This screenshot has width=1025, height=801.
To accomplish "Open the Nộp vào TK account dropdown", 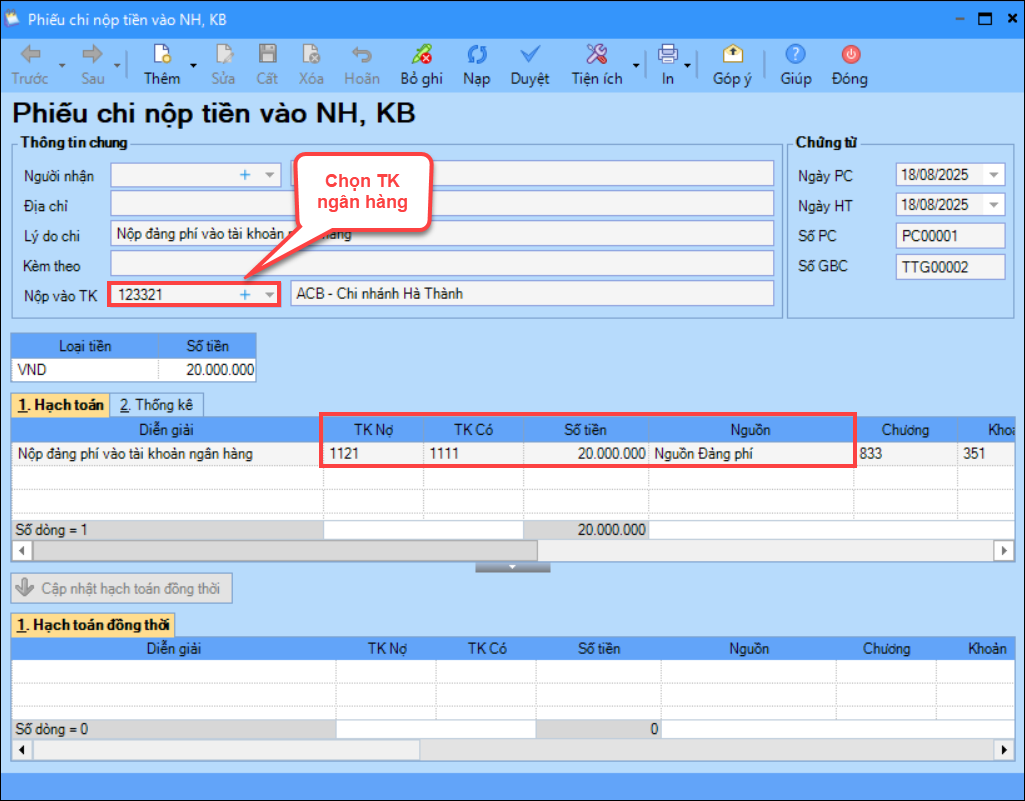I will coord(269,296).
